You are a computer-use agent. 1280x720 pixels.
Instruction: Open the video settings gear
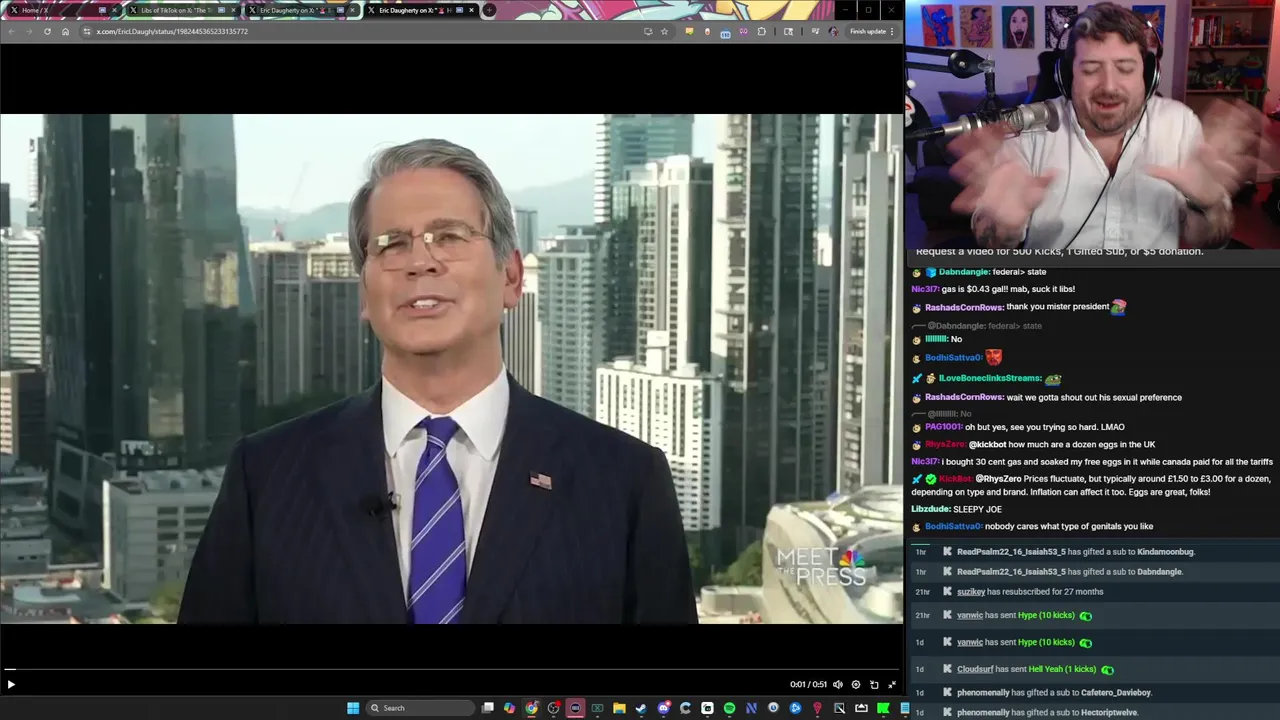[x=856, y=684]
